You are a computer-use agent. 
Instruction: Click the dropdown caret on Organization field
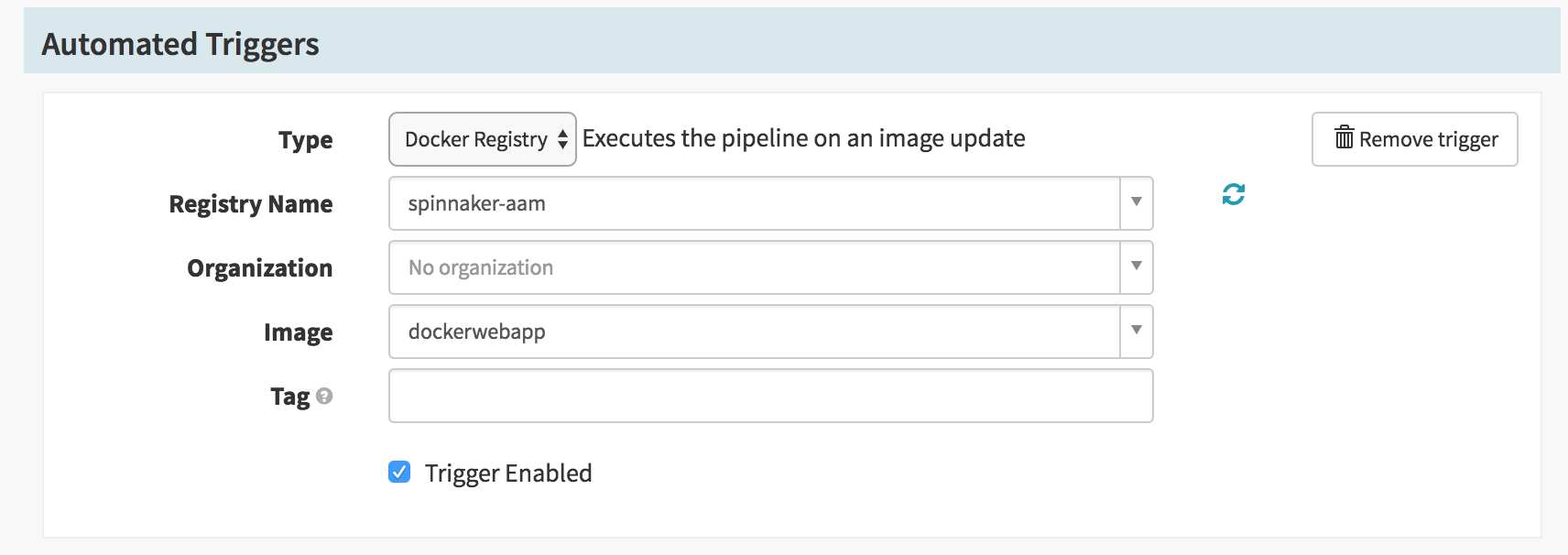(1135, 267)
